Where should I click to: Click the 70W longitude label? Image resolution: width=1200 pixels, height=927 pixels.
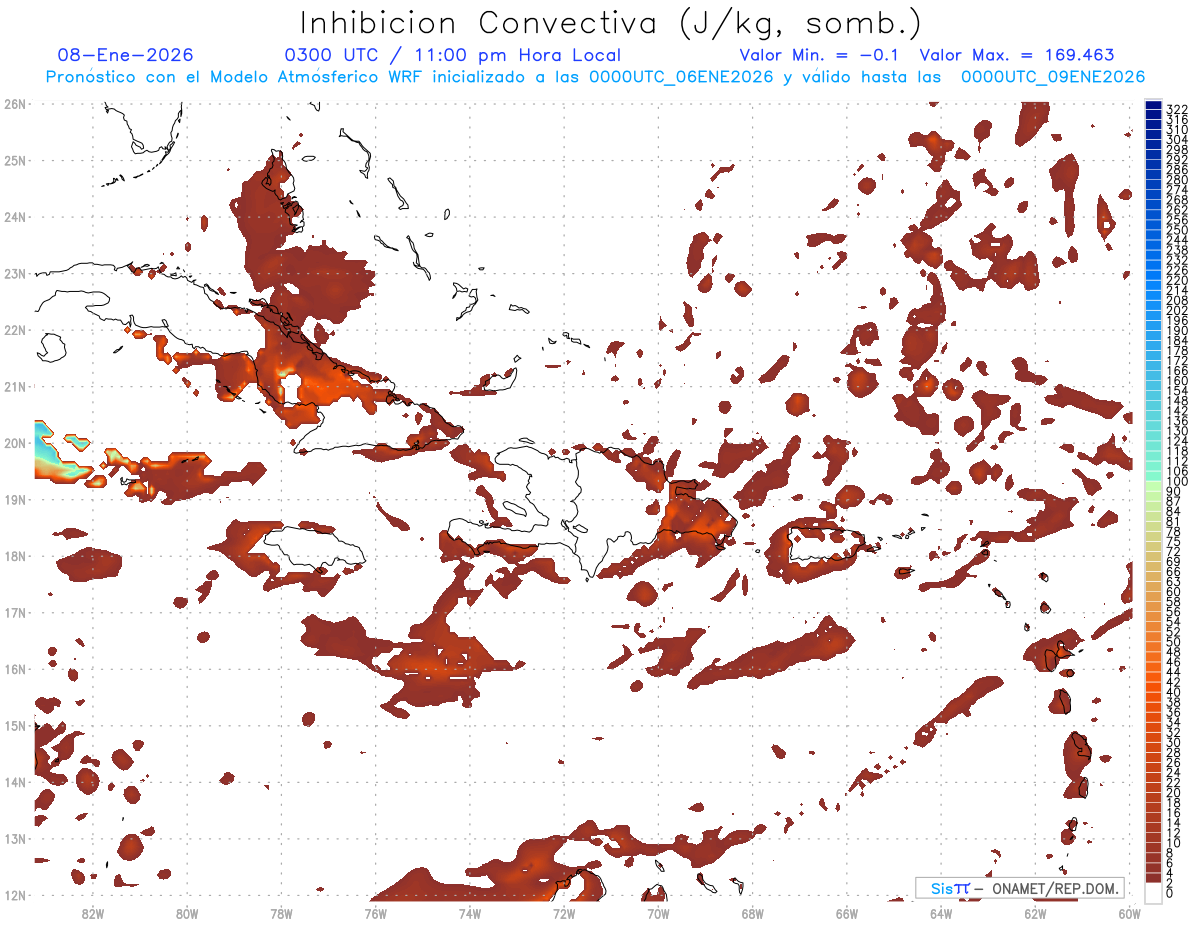pos(658,913)
